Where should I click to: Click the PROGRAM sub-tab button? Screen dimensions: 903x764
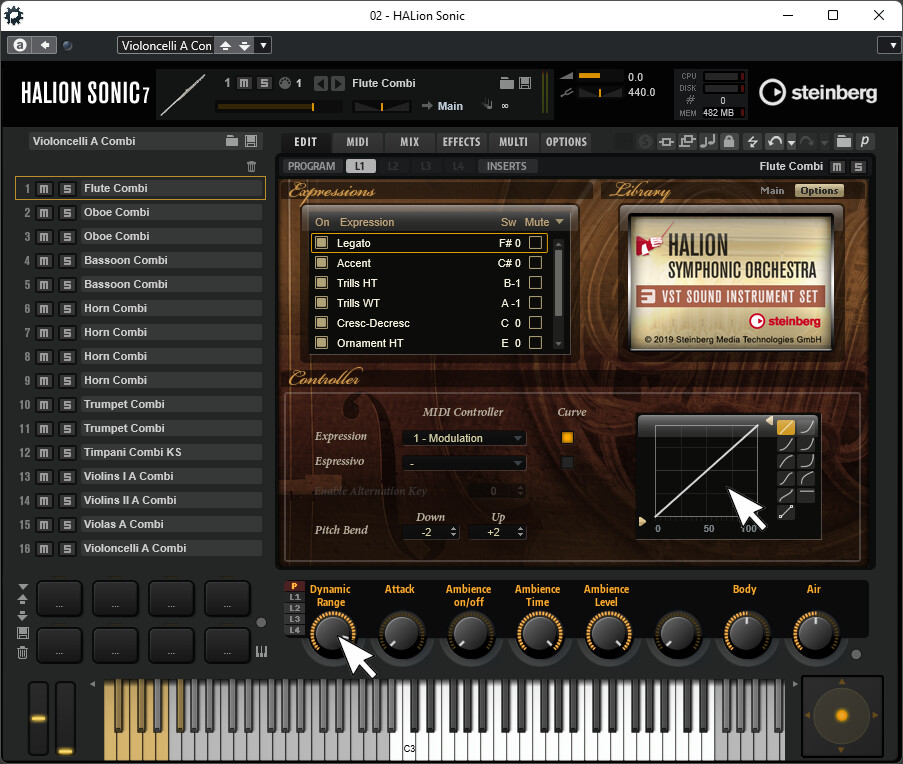pos(312,166)
